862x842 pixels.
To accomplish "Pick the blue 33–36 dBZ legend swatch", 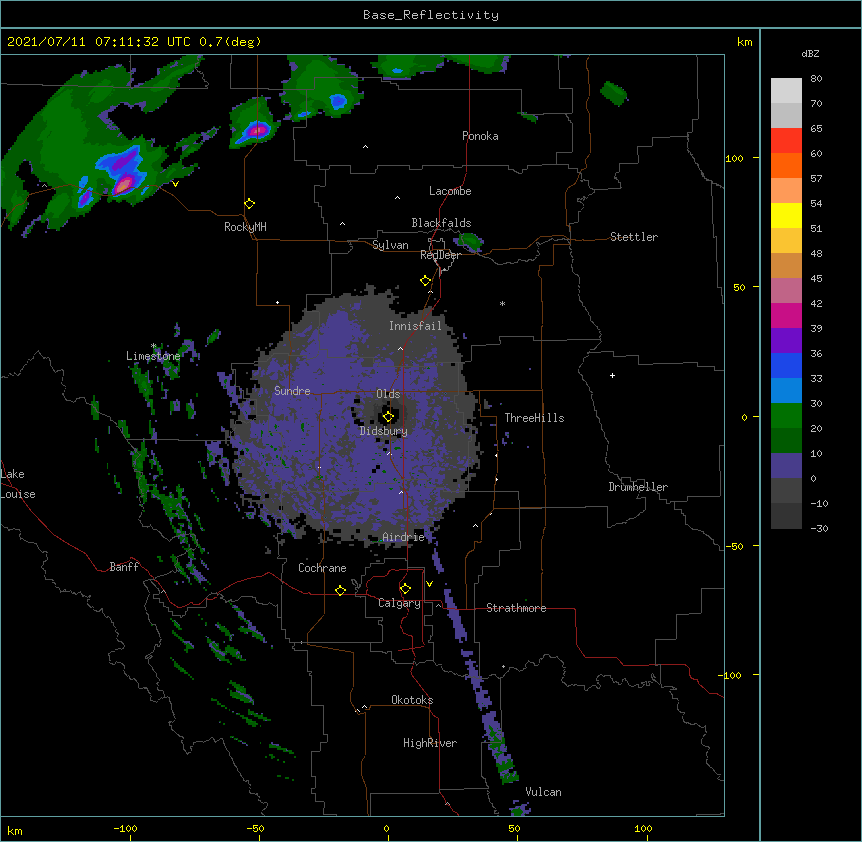I will 786,365.
